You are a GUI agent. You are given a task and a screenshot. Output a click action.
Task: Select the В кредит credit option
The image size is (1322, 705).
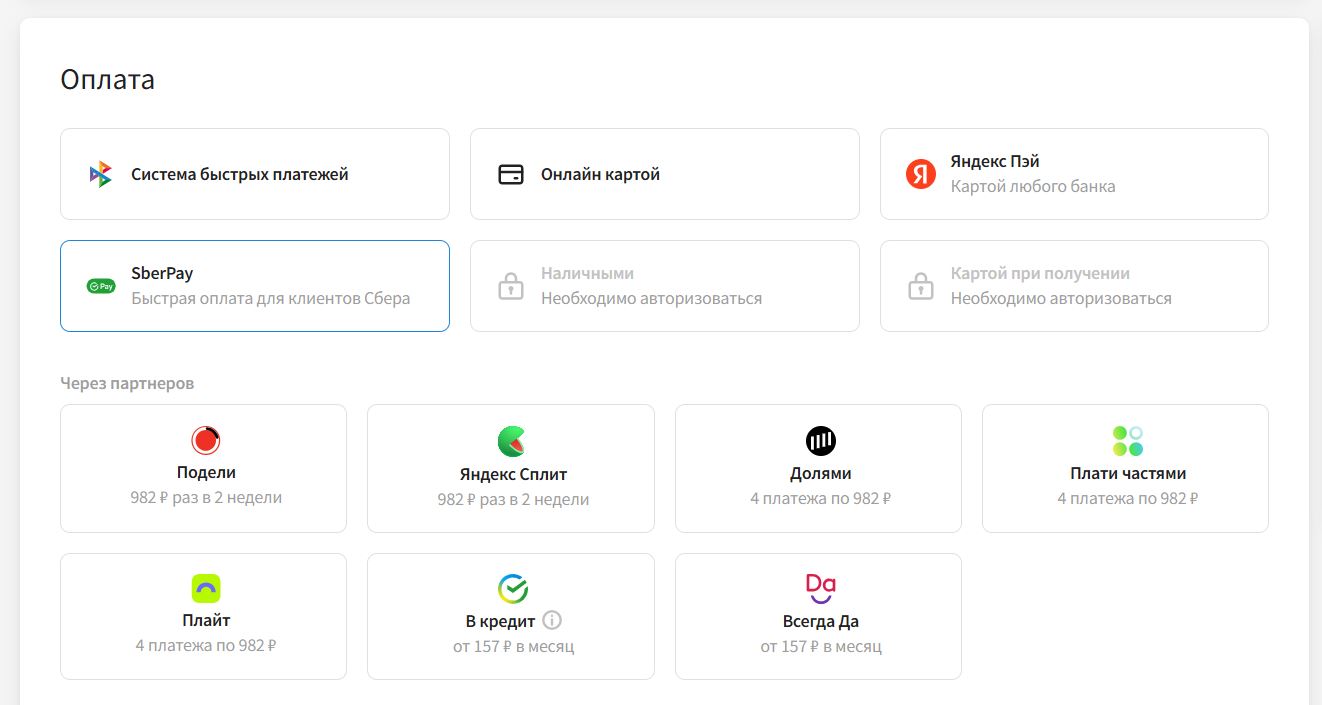511,616
